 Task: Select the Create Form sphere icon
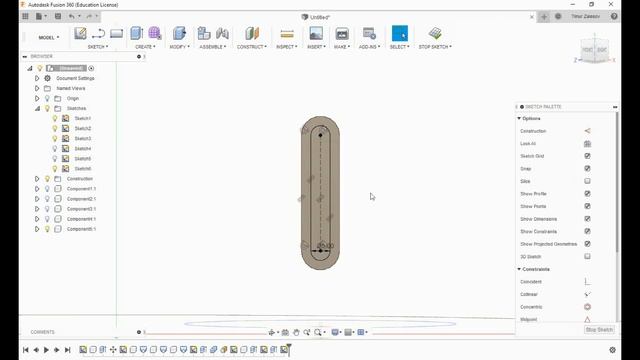(155, 33)
